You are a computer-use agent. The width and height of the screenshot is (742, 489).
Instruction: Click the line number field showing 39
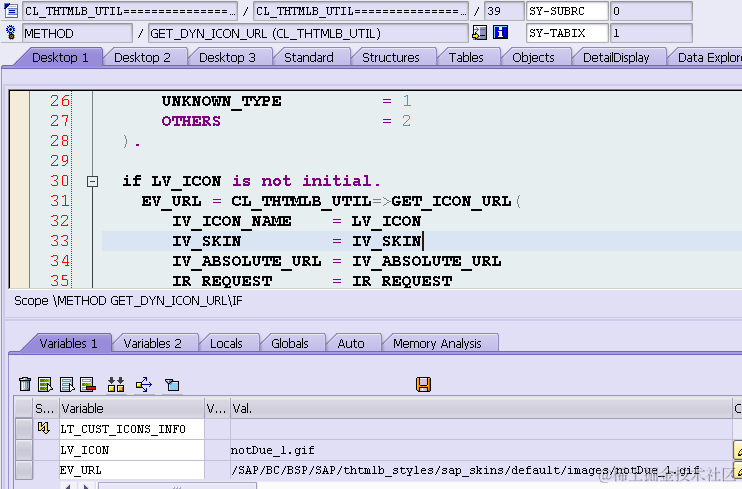tap(504, 11)
